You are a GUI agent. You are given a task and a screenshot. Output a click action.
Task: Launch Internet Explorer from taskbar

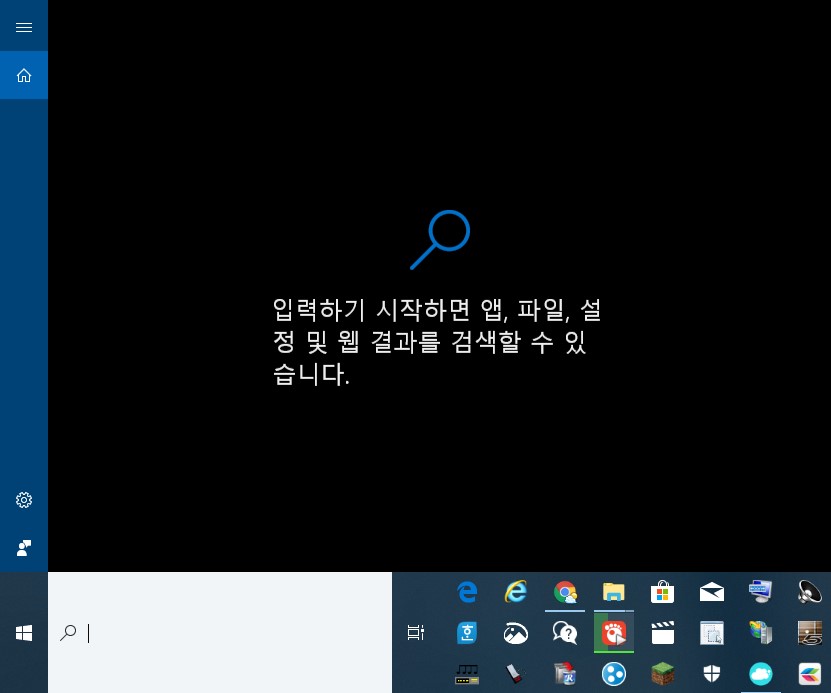click(516, 591)
